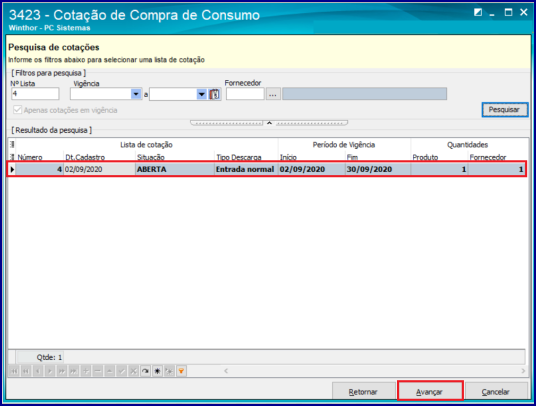
Task: Select Entrada normal cell in row
Action: (246, 169)
